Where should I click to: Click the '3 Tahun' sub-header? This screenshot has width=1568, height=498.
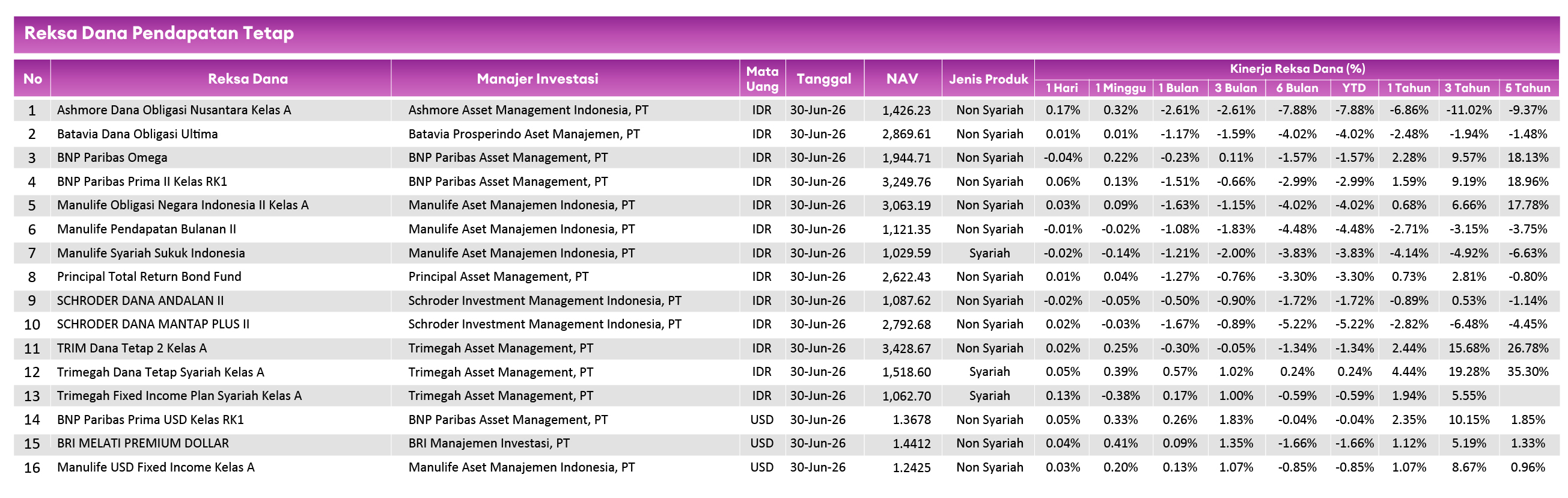(1468, 88)
